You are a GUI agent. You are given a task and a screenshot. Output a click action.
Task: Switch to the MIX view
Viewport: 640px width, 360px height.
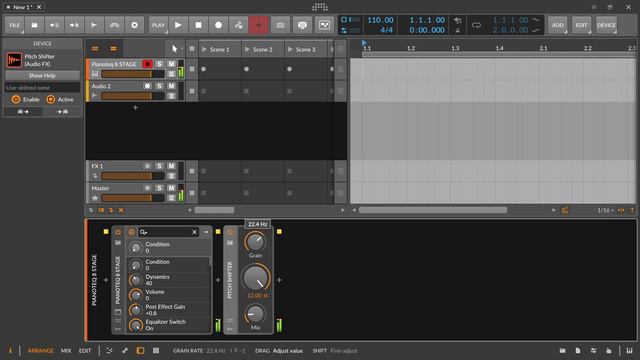pos(66,351)
